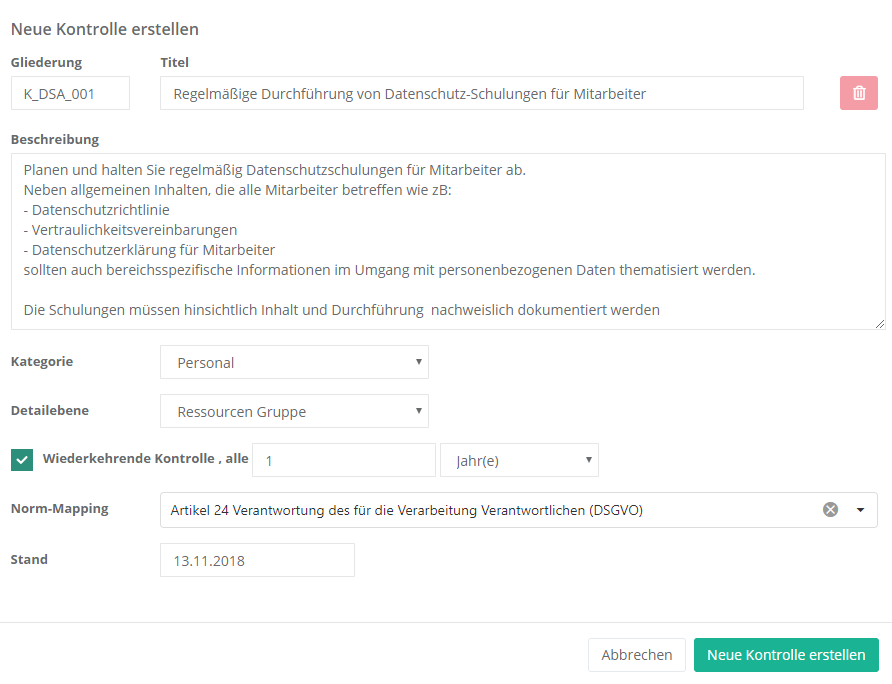This screenshot has height=684, width=892.
Task: Open the Detailebene dropdown showing Ressourcen Gruppe
Action: 294,411
